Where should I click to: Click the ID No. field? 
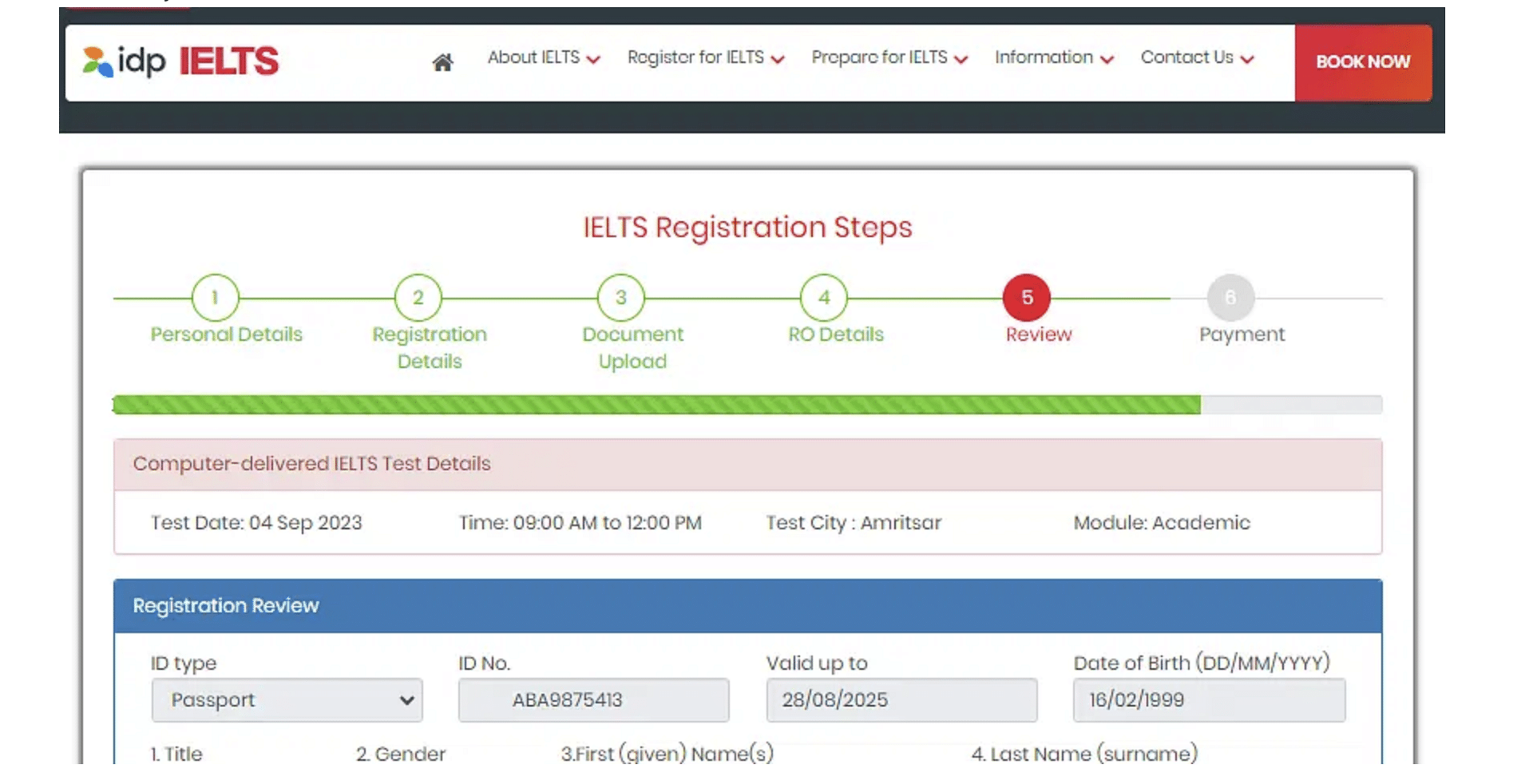593,700
